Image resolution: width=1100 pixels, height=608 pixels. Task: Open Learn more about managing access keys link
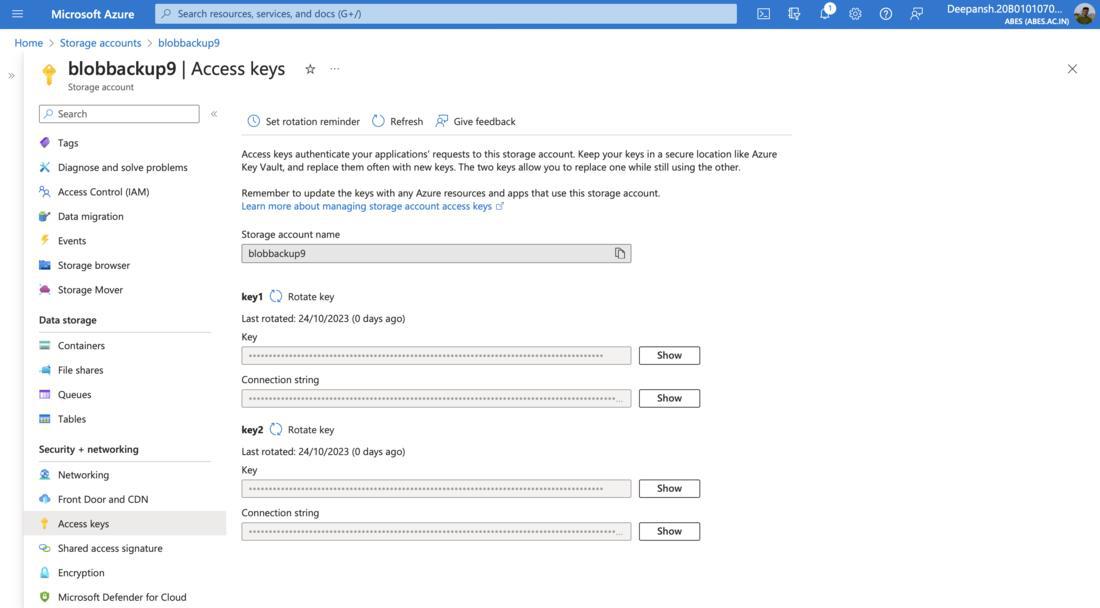point(367,206)
